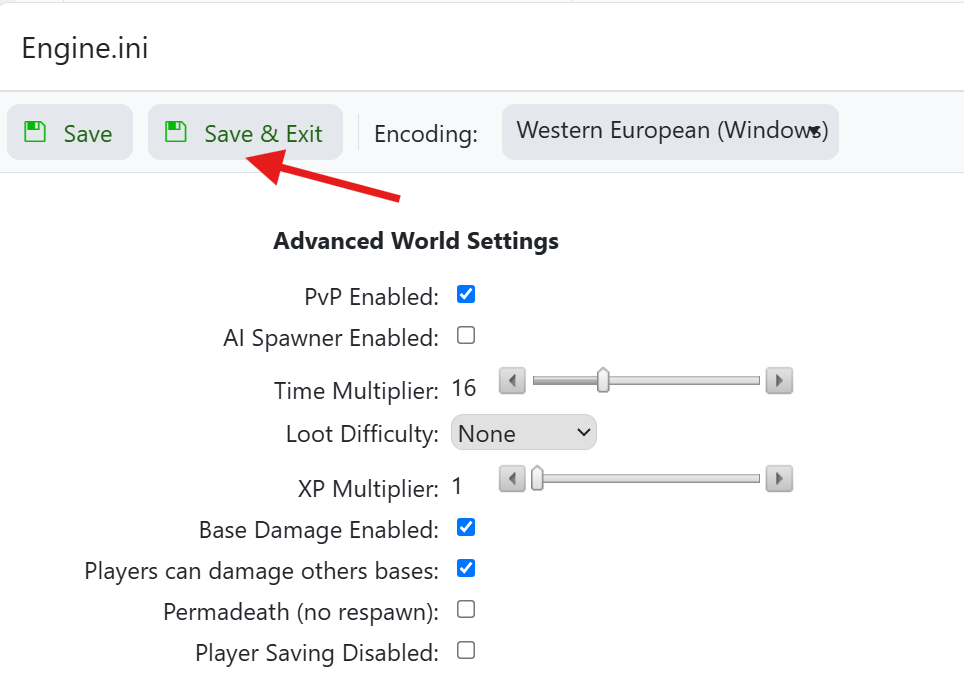The image size is (964, 700).
Task: Open the Encoding dropdown list
Action: click(x=669, y=131)
